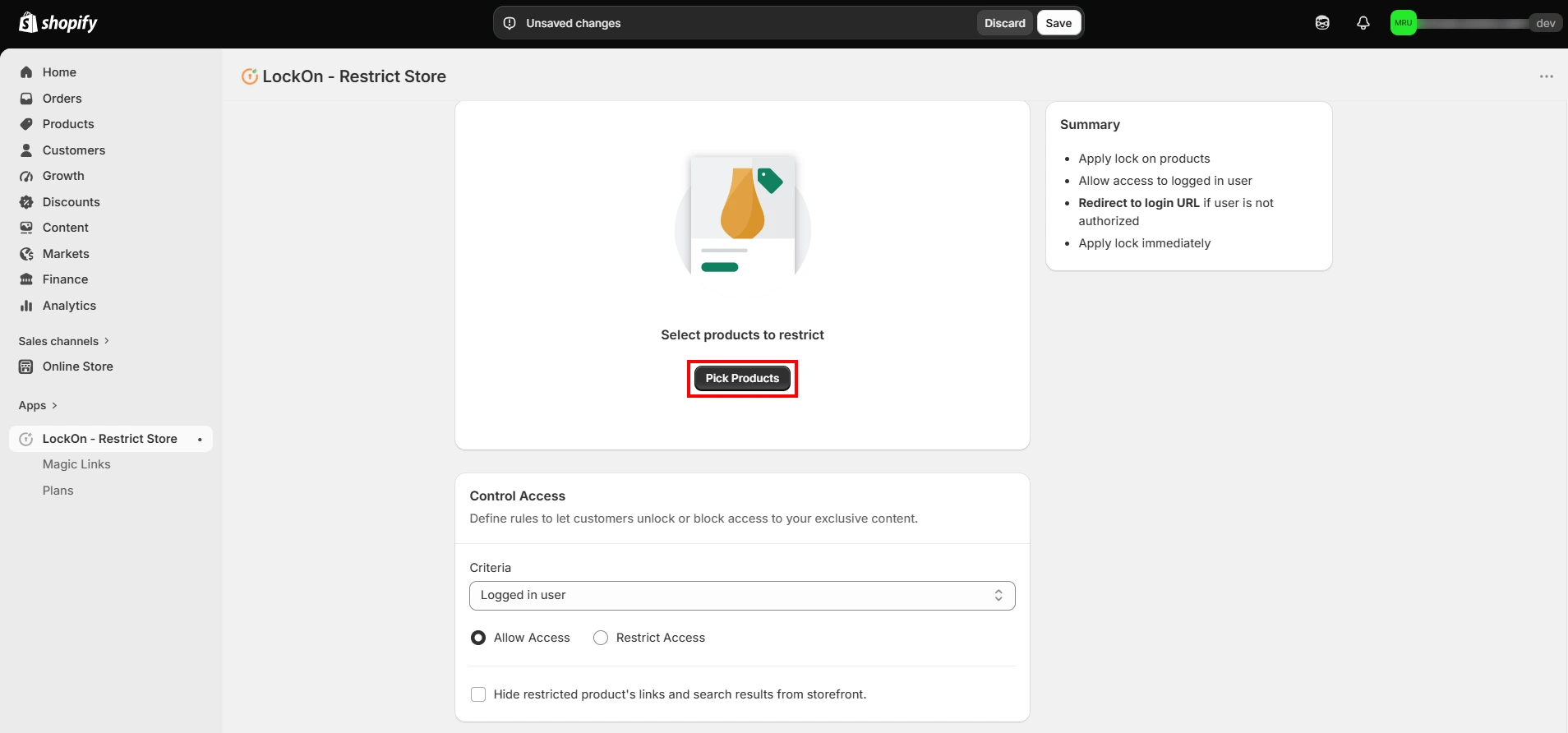Select the Products tag icon

pos(26,124)
